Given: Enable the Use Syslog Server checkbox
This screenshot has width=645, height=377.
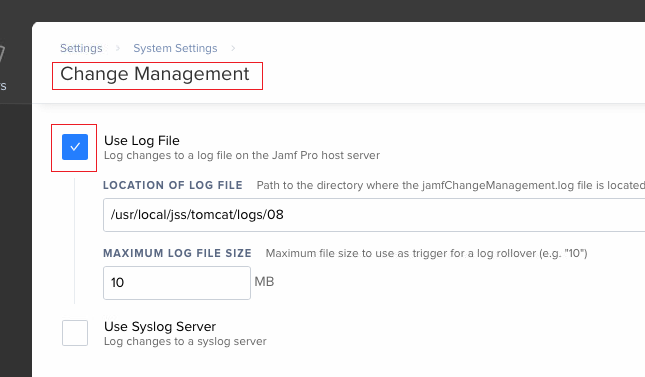Looking at the screenshot, I should click(75, 333).
